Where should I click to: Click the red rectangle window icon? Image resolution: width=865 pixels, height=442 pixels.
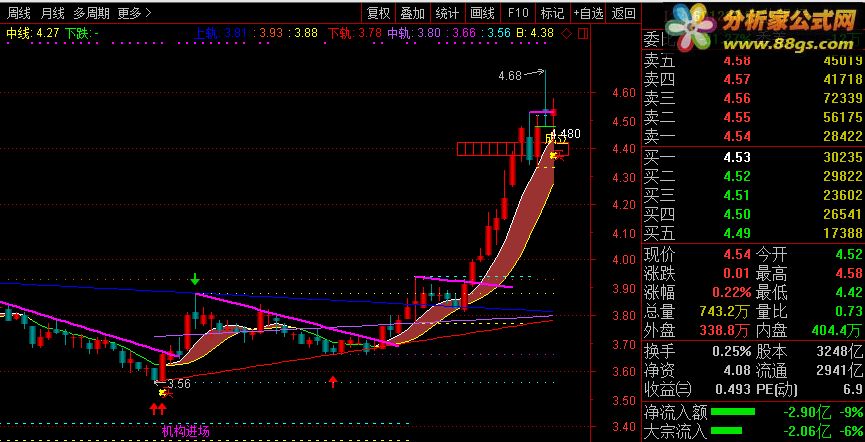(583, 34)
